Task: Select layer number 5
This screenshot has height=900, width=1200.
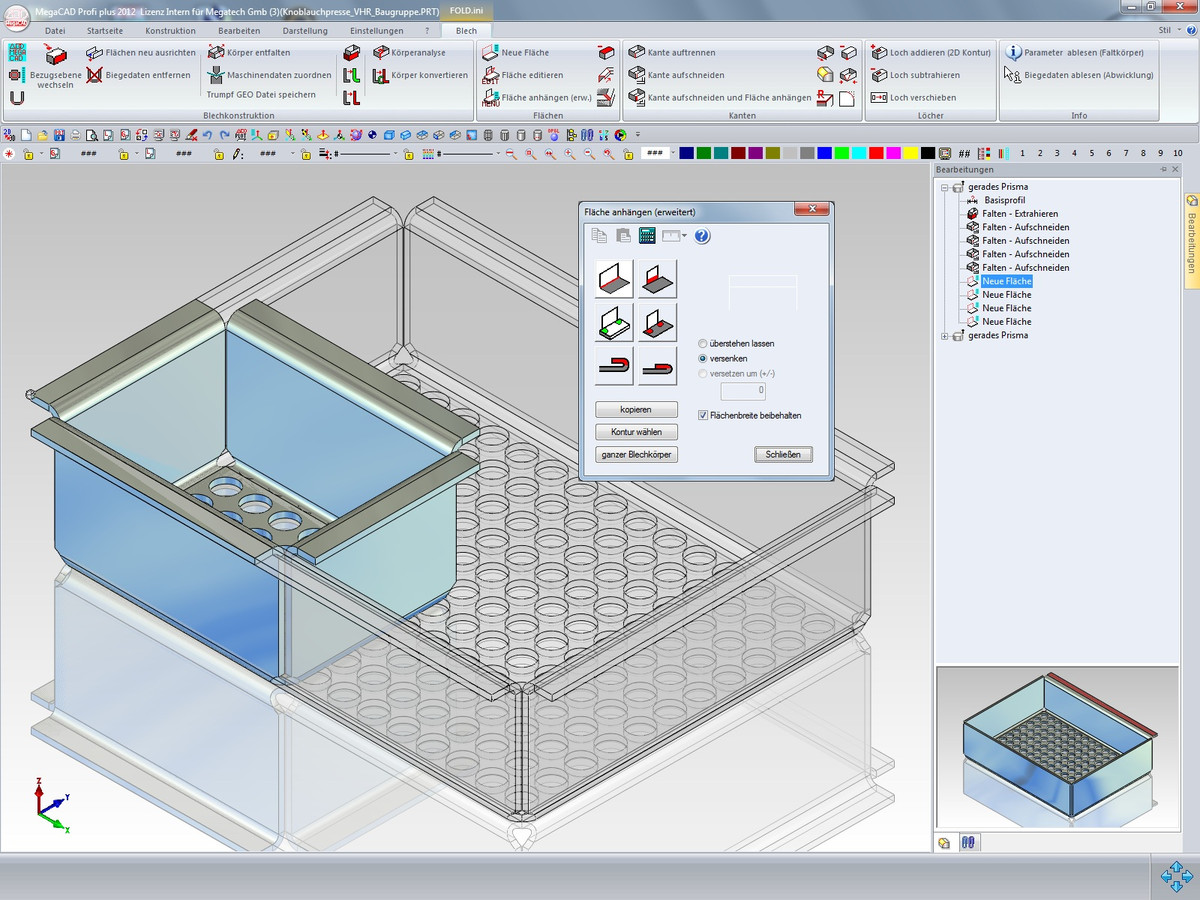Action: pyautogui.click(x=1092, y=153)
